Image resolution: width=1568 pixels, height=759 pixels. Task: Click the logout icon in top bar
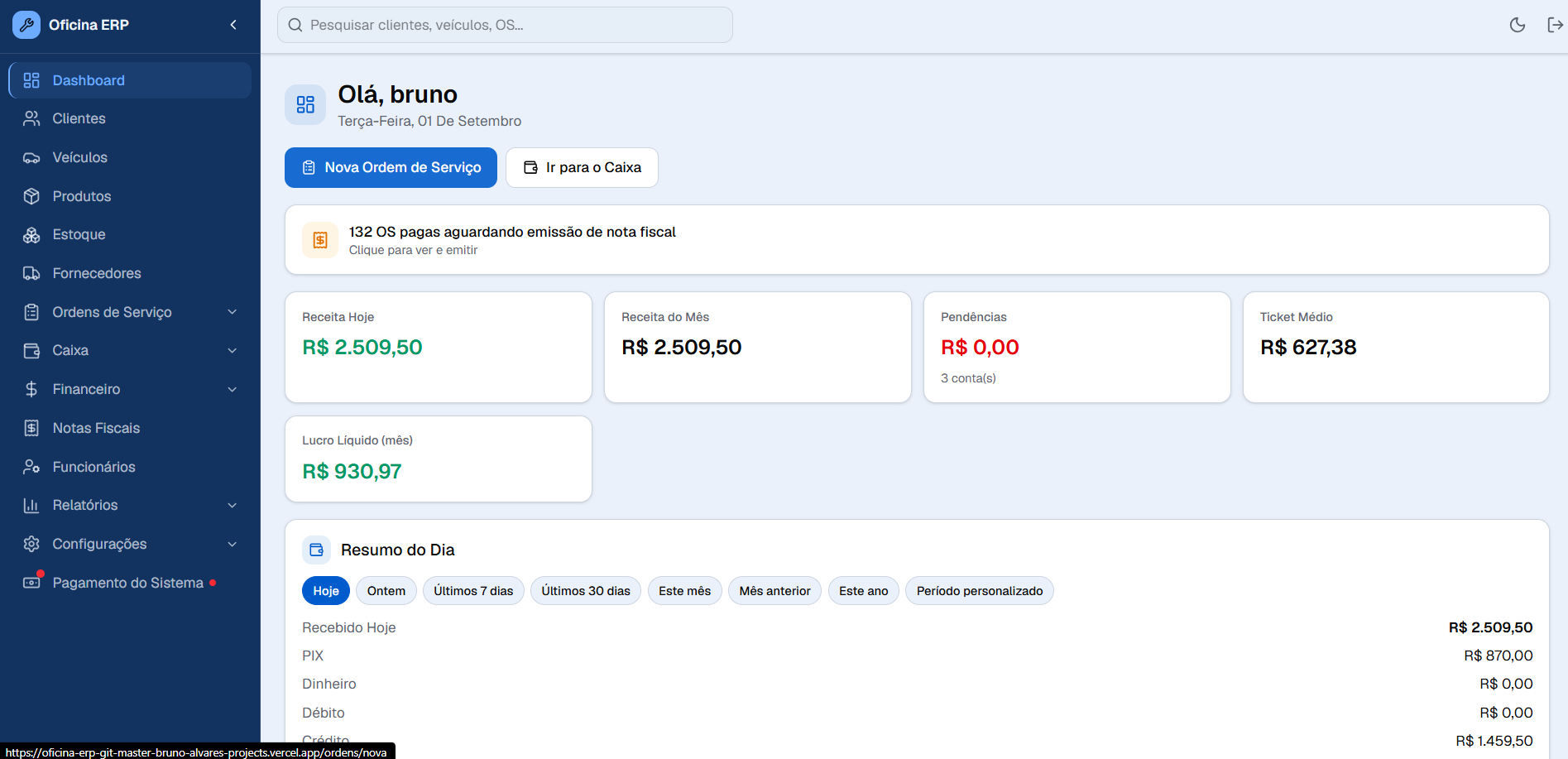(1555, 25)
